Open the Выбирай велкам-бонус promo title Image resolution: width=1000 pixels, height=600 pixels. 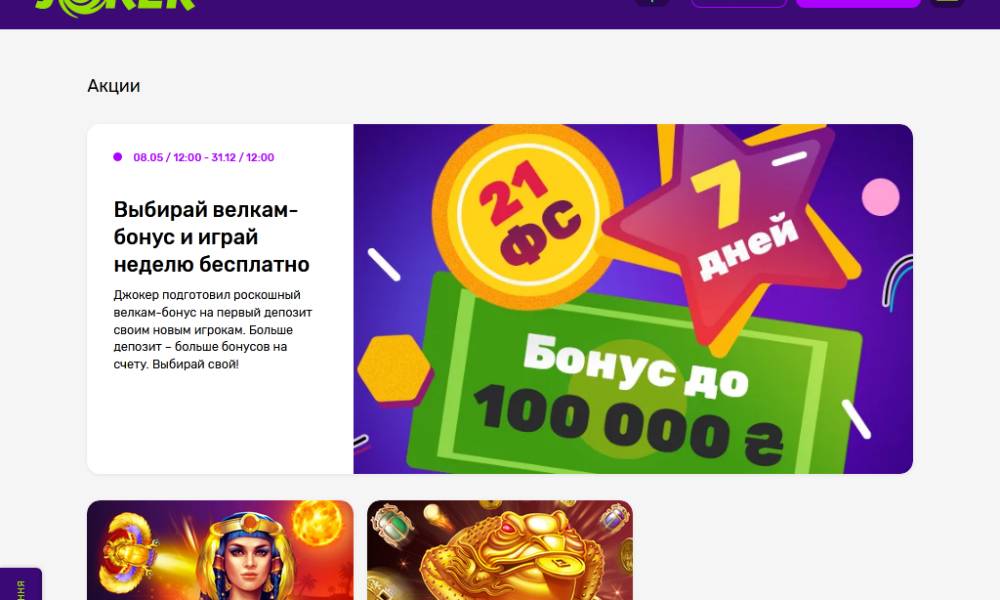211,237
